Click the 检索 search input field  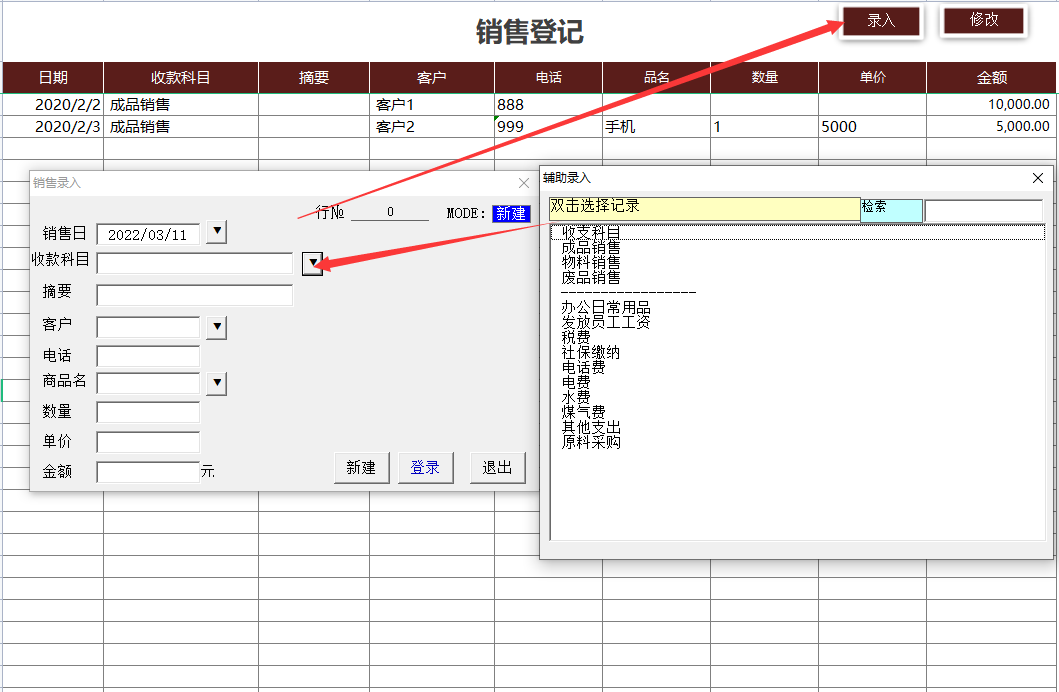click(x=983, y=210)
